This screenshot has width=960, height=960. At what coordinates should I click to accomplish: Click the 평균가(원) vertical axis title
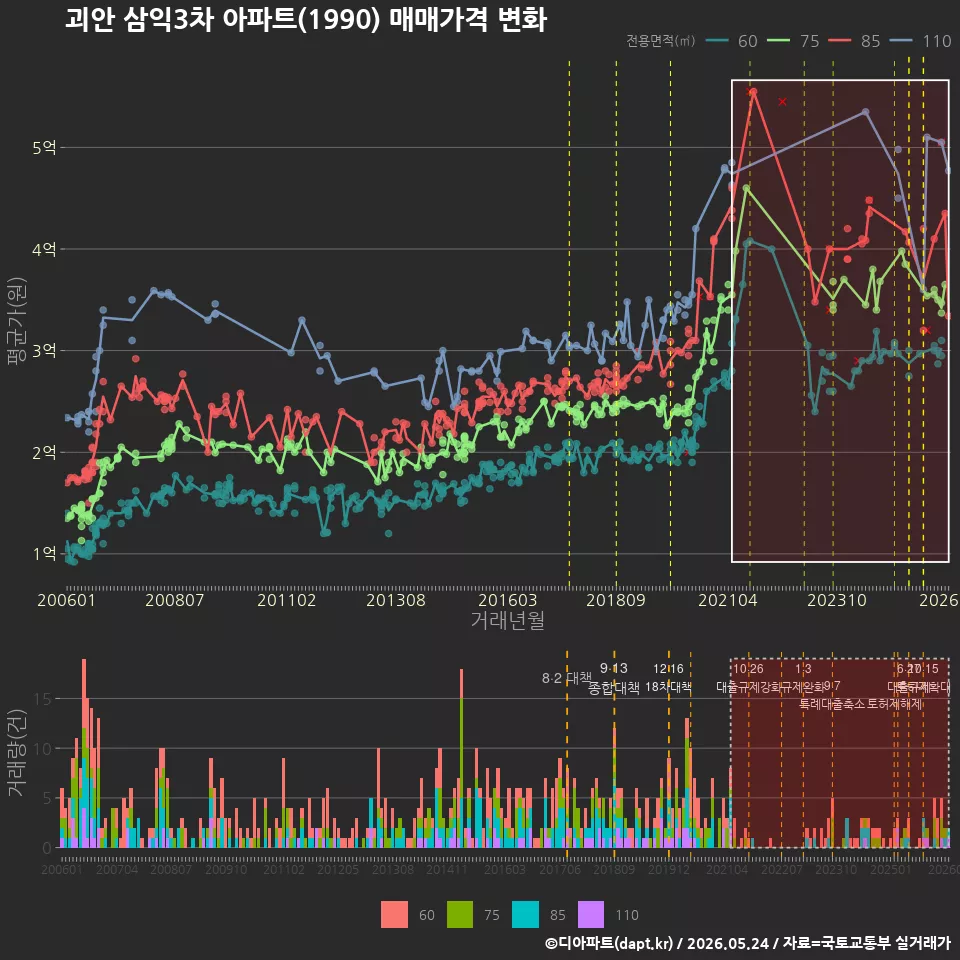tap(16, 321)
